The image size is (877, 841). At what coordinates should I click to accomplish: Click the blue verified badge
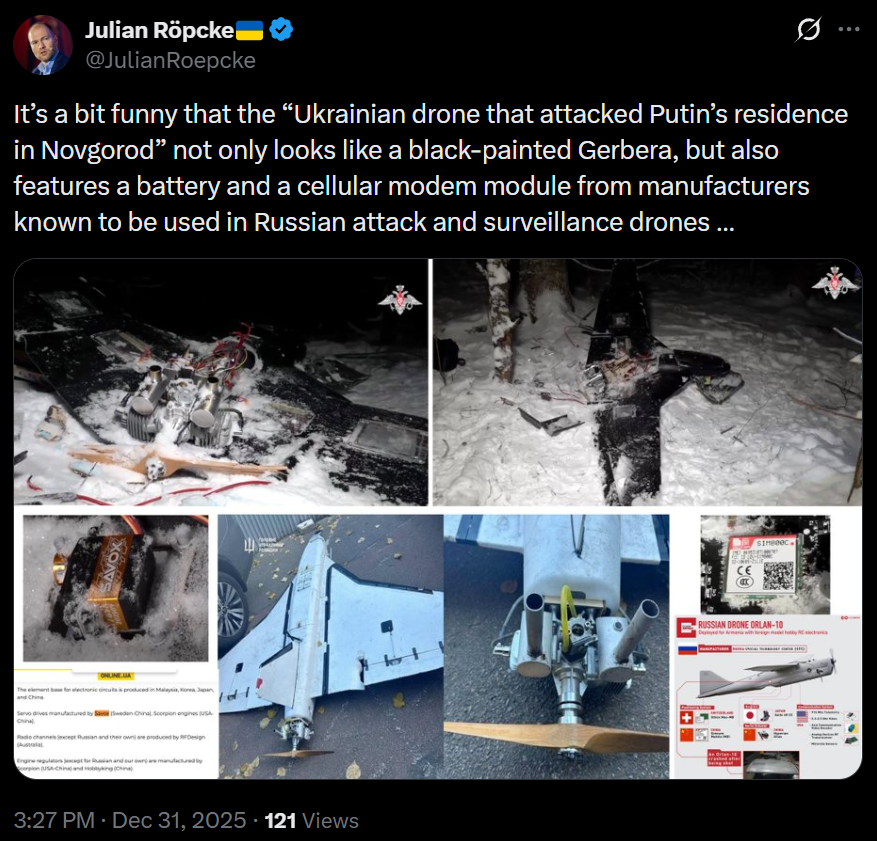(x=281, y=30)
